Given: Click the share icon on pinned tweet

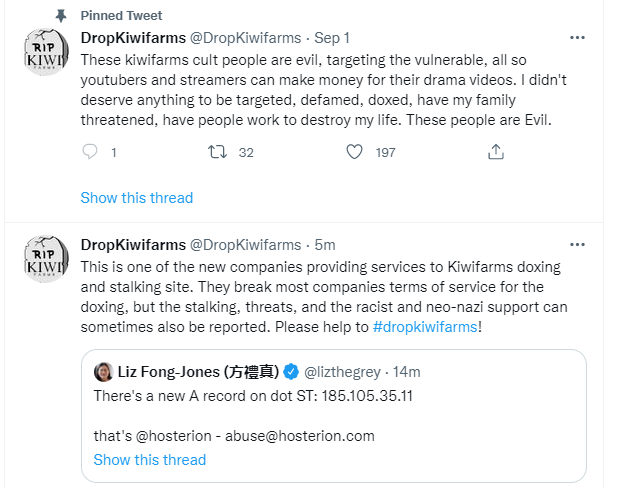Looking at the screenshot, I should pos(495,153).
